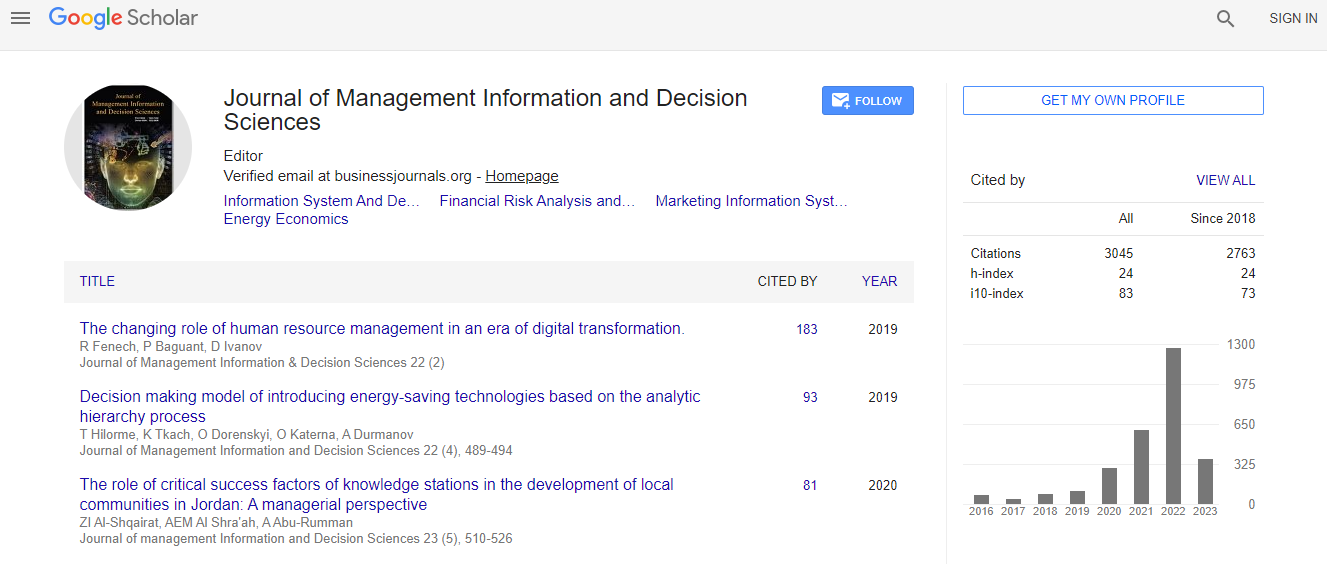Viewport: 1327px width, 564px height.
Task: Sort articles by YEAR header
Action: pos(880,281)
